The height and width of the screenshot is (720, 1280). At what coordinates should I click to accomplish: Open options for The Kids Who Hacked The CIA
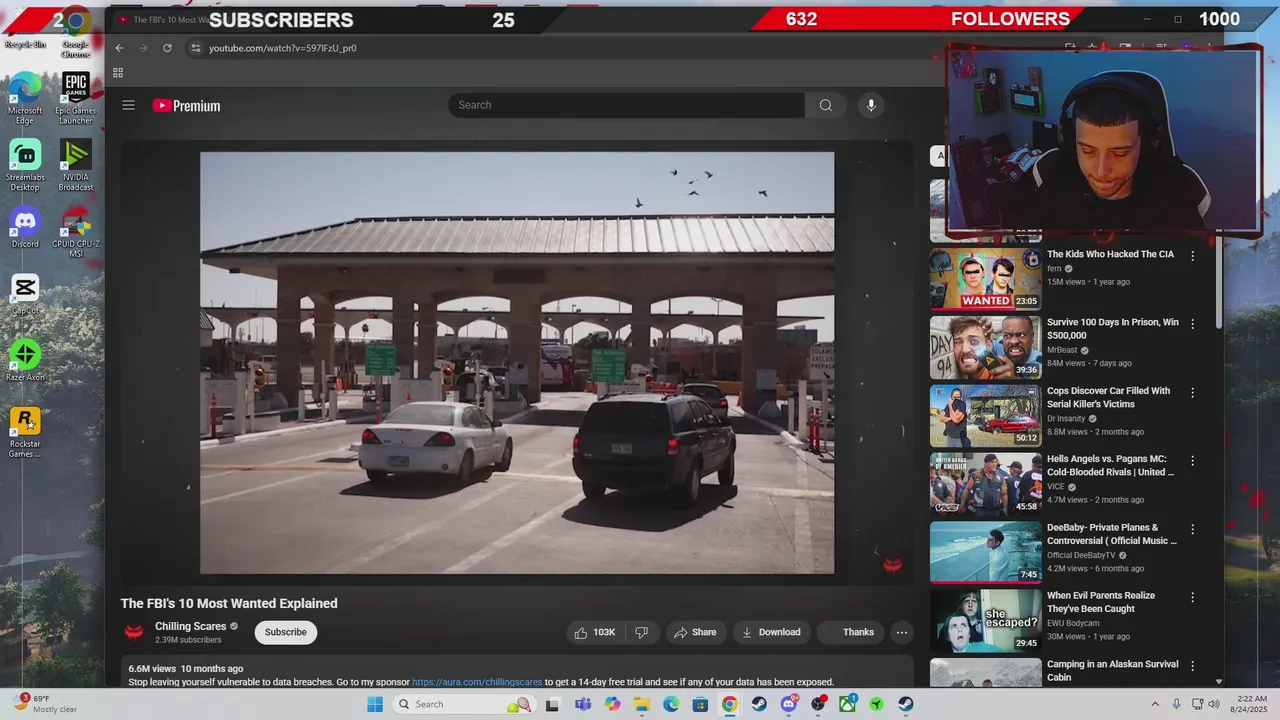(x=1192, y=256)
